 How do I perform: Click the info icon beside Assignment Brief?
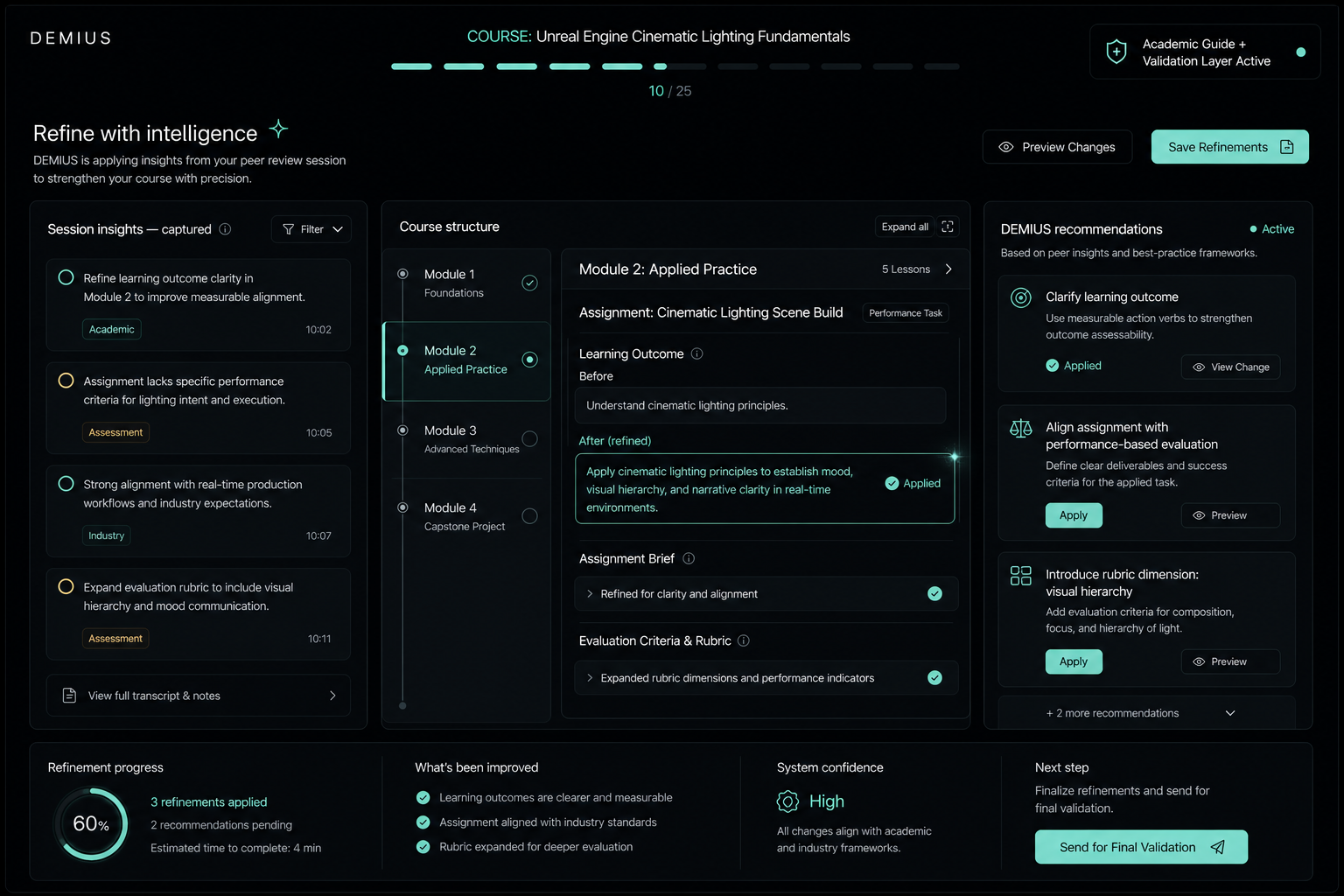(689, 558)
